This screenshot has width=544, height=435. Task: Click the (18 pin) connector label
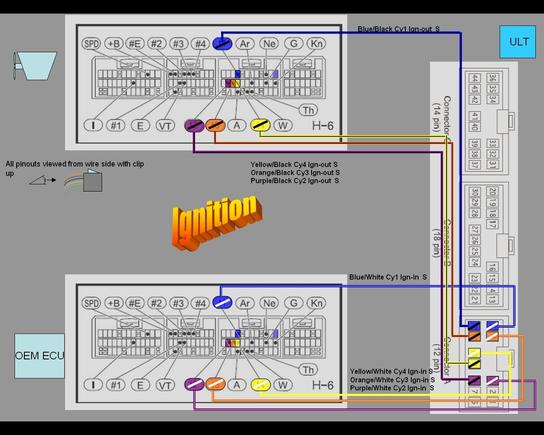(x=436, y=242)
